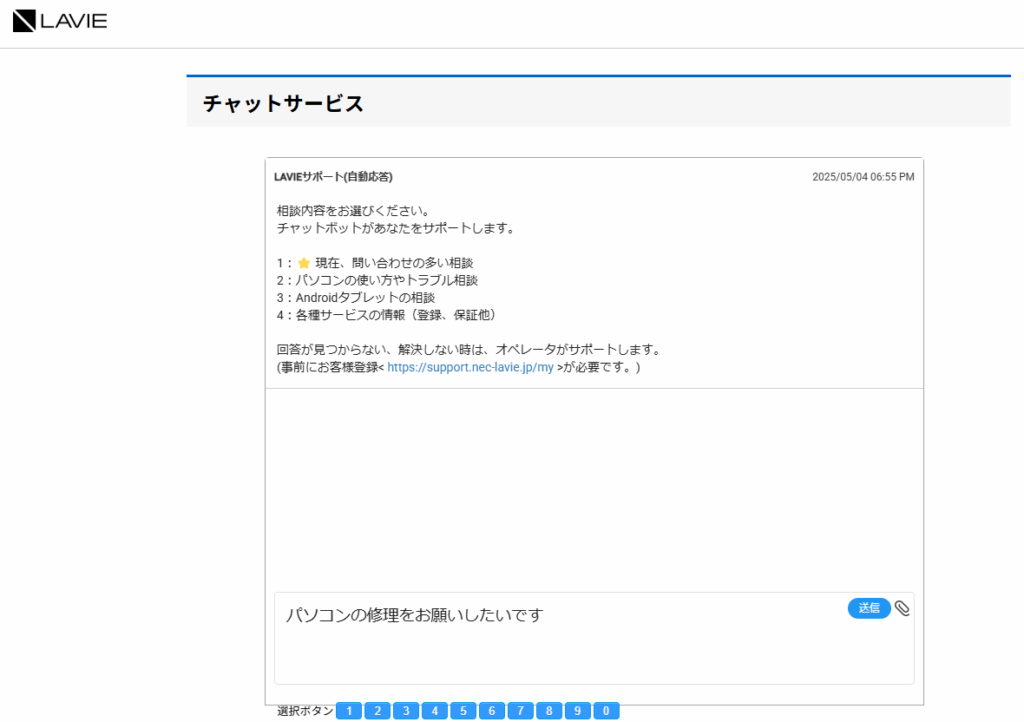Click the チャットサービス page heading
1024x722 pixels.
click(x=282, y=102)
